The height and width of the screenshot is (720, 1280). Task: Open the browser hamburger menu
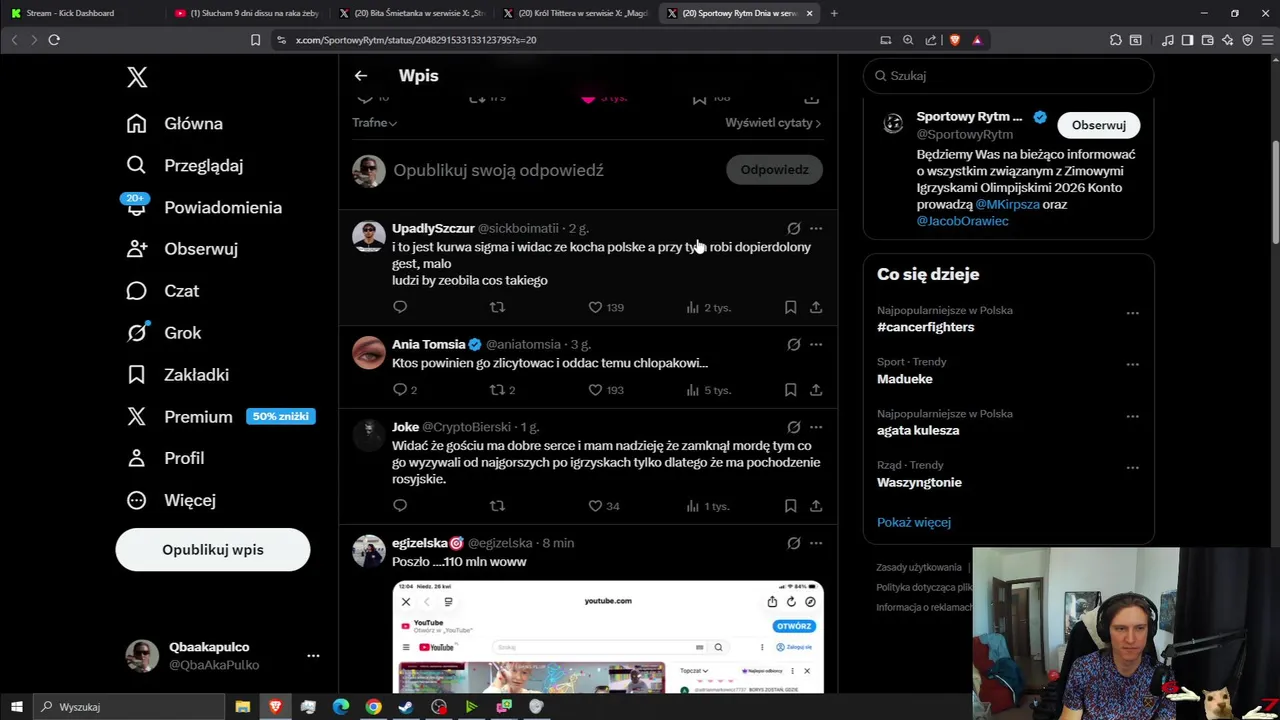pos(1266,40)
